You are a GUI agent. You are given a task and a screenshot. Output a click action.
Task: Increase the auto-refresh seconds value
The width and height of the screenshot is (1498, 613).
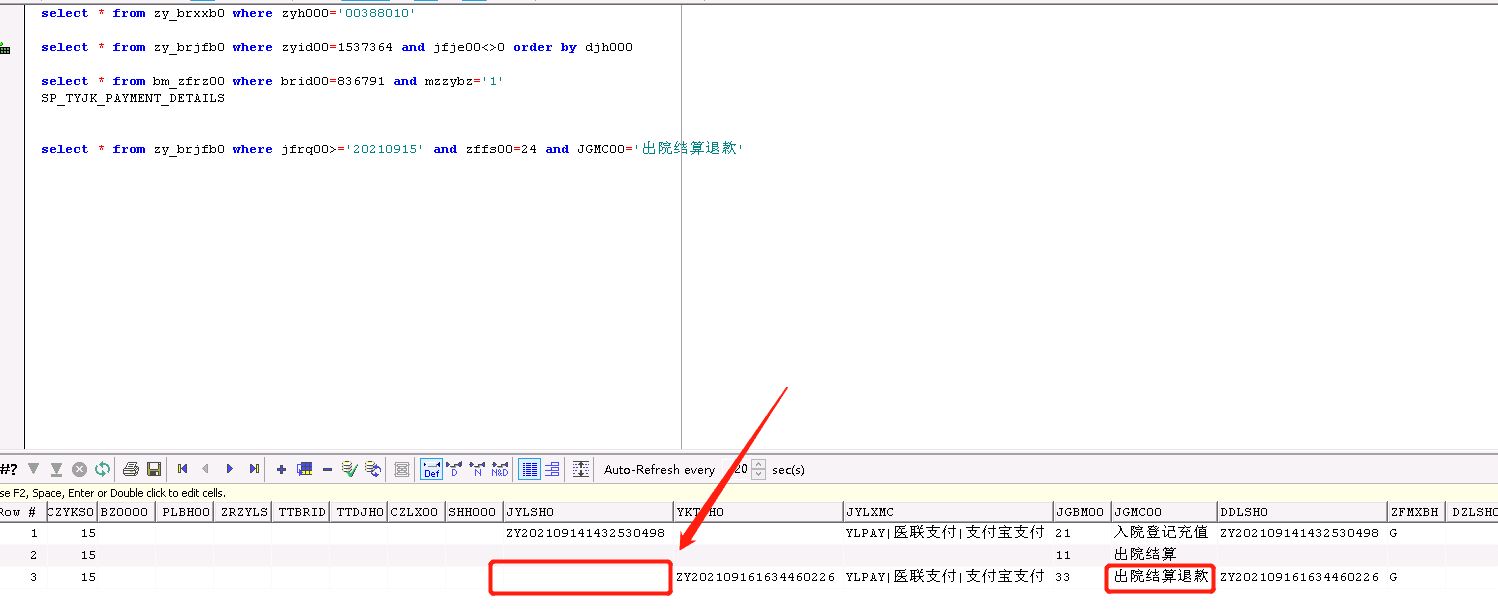tap(758, 464)
